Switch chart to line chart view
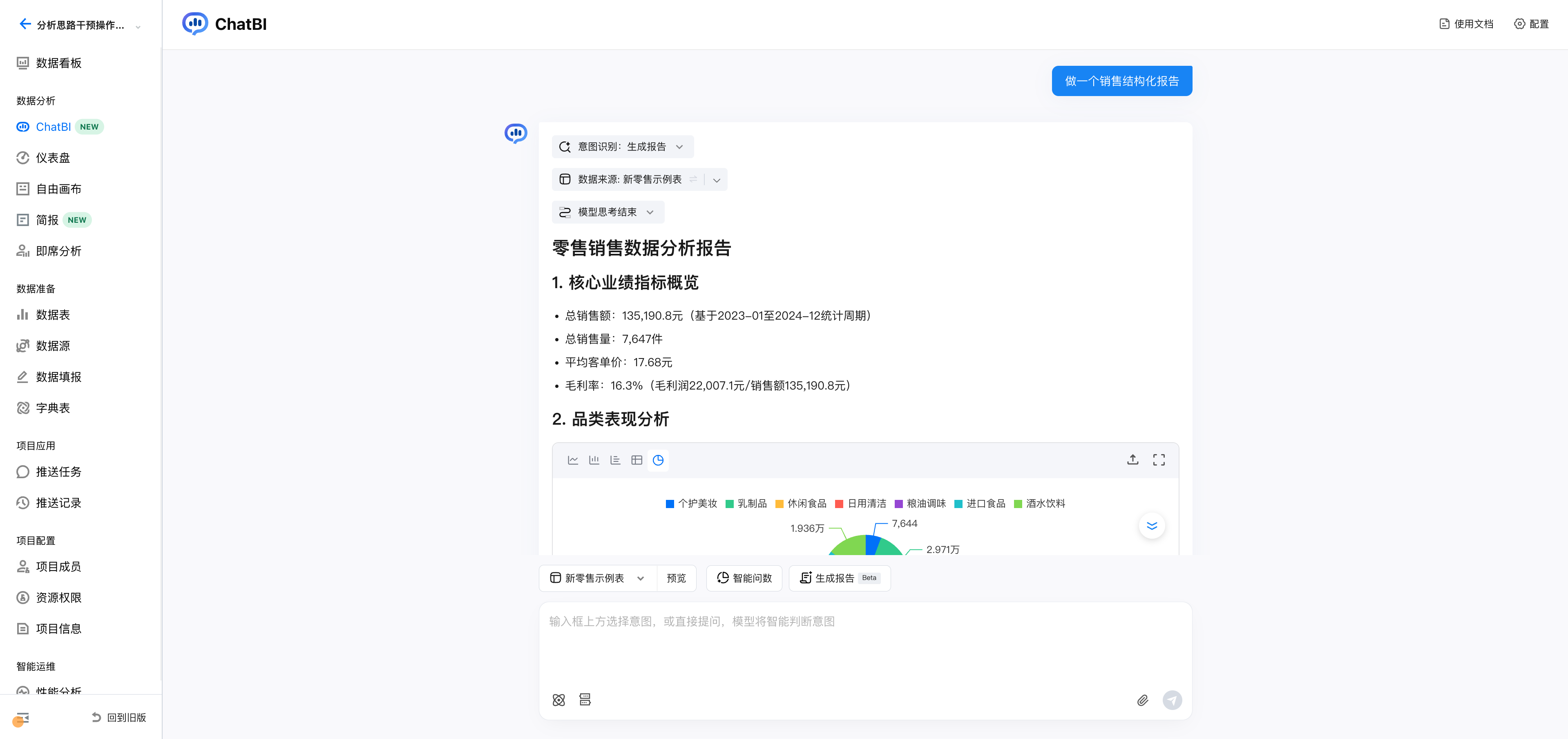The image size is (1568, 739). pyautogui.click(x=573, y=460)
